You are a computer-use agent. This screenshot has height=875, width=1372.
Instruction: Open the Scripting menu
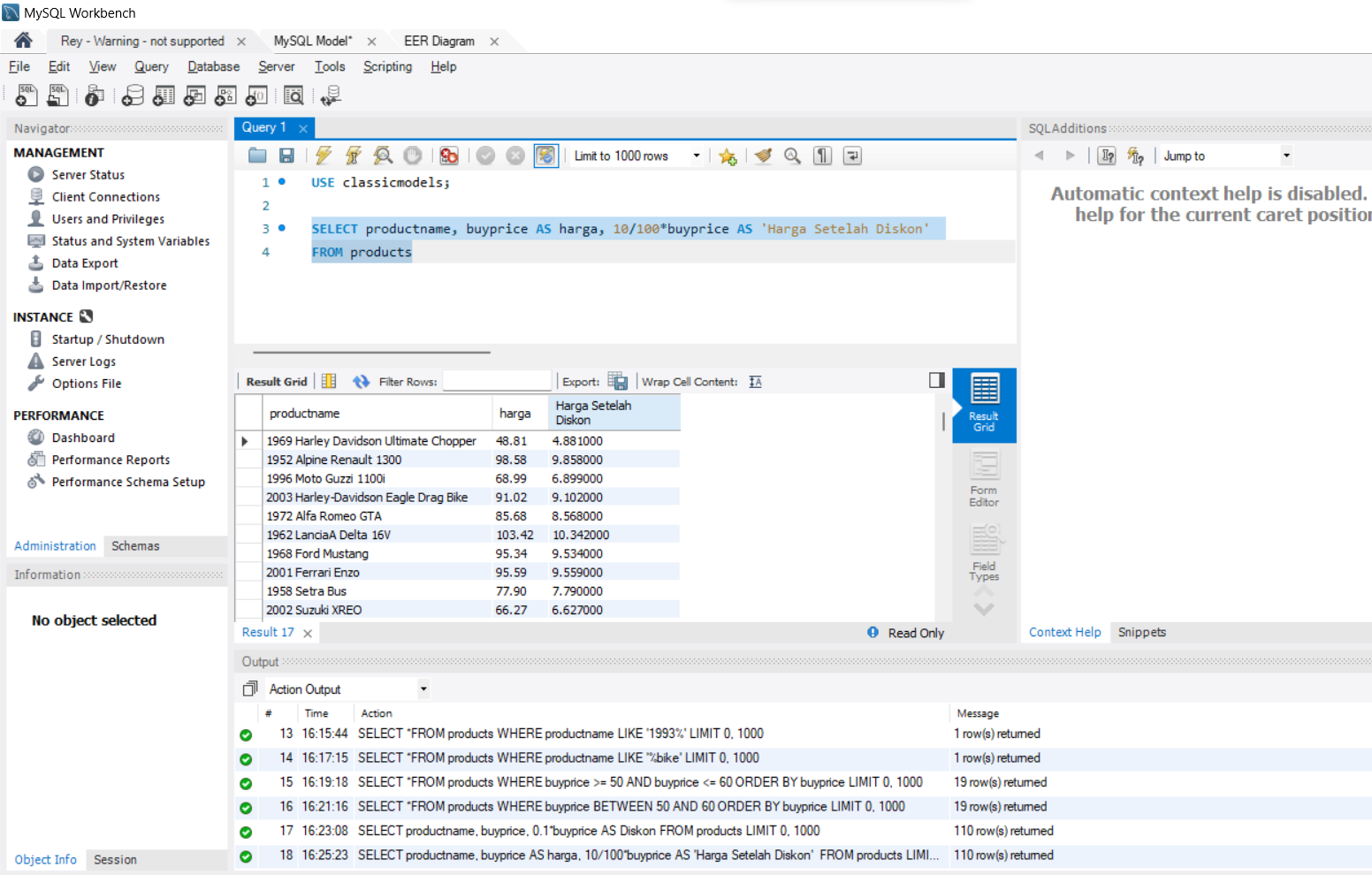(387, 66)
